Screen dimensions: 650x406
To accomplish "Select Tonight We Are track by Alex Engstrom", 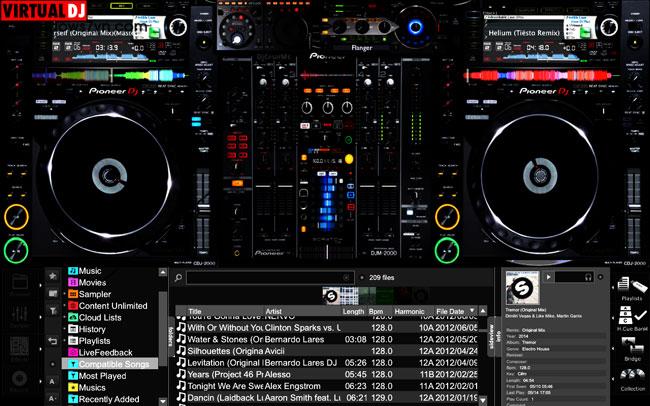I will 327,386.
